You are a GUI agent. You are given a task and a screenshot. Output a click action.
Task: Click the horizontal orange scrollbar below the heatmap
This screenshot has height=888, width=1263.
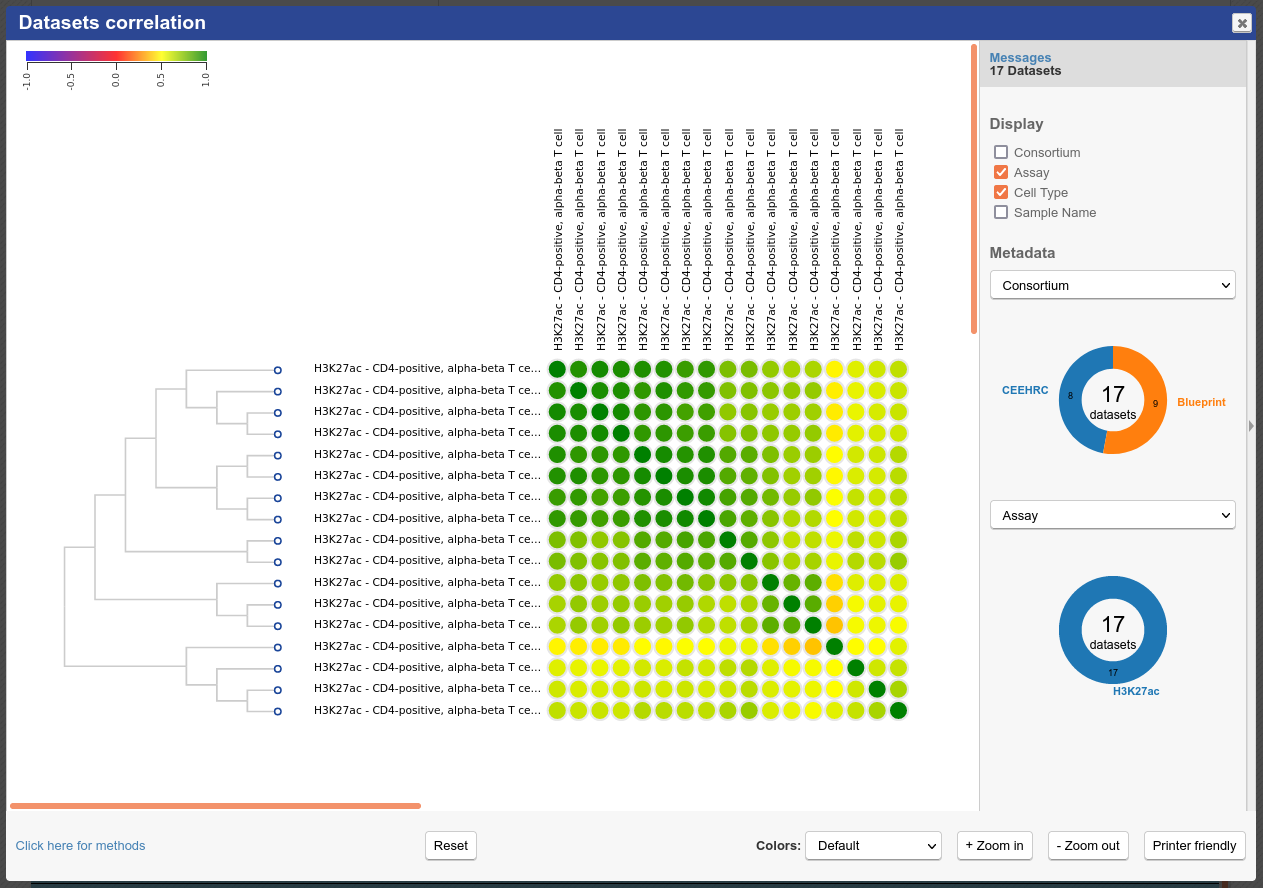(215, 805)
